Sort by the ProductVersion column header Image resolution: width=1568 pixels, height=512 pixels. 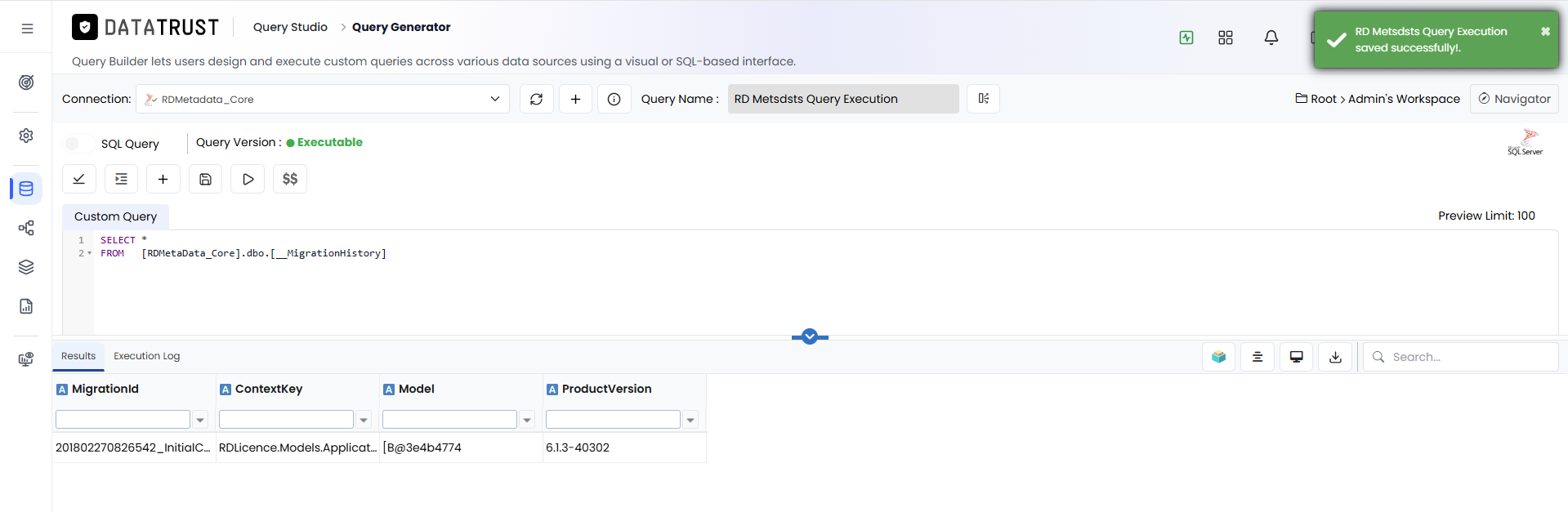(x=606, y=390)
